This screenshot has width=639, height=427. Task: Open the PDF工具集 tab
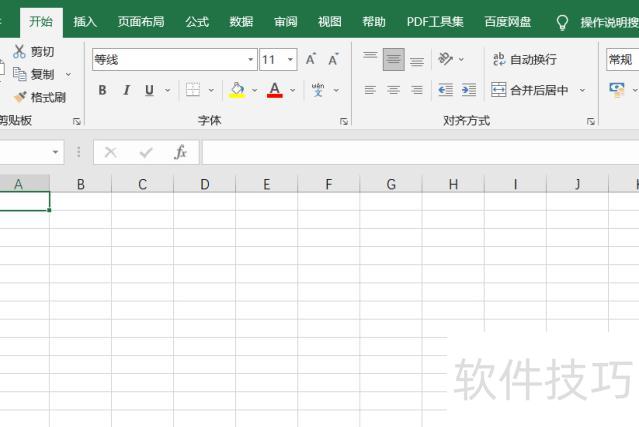pos(435,22)
